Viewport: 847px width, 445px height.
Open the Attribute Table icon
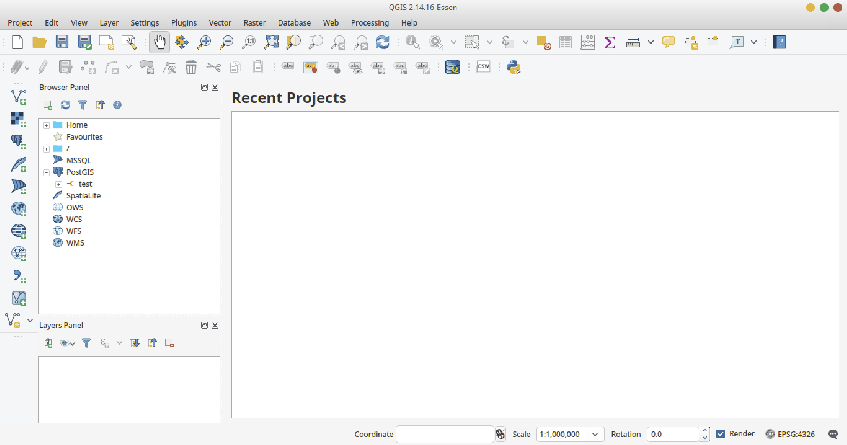pyautogui.click(x=566, y=42)
